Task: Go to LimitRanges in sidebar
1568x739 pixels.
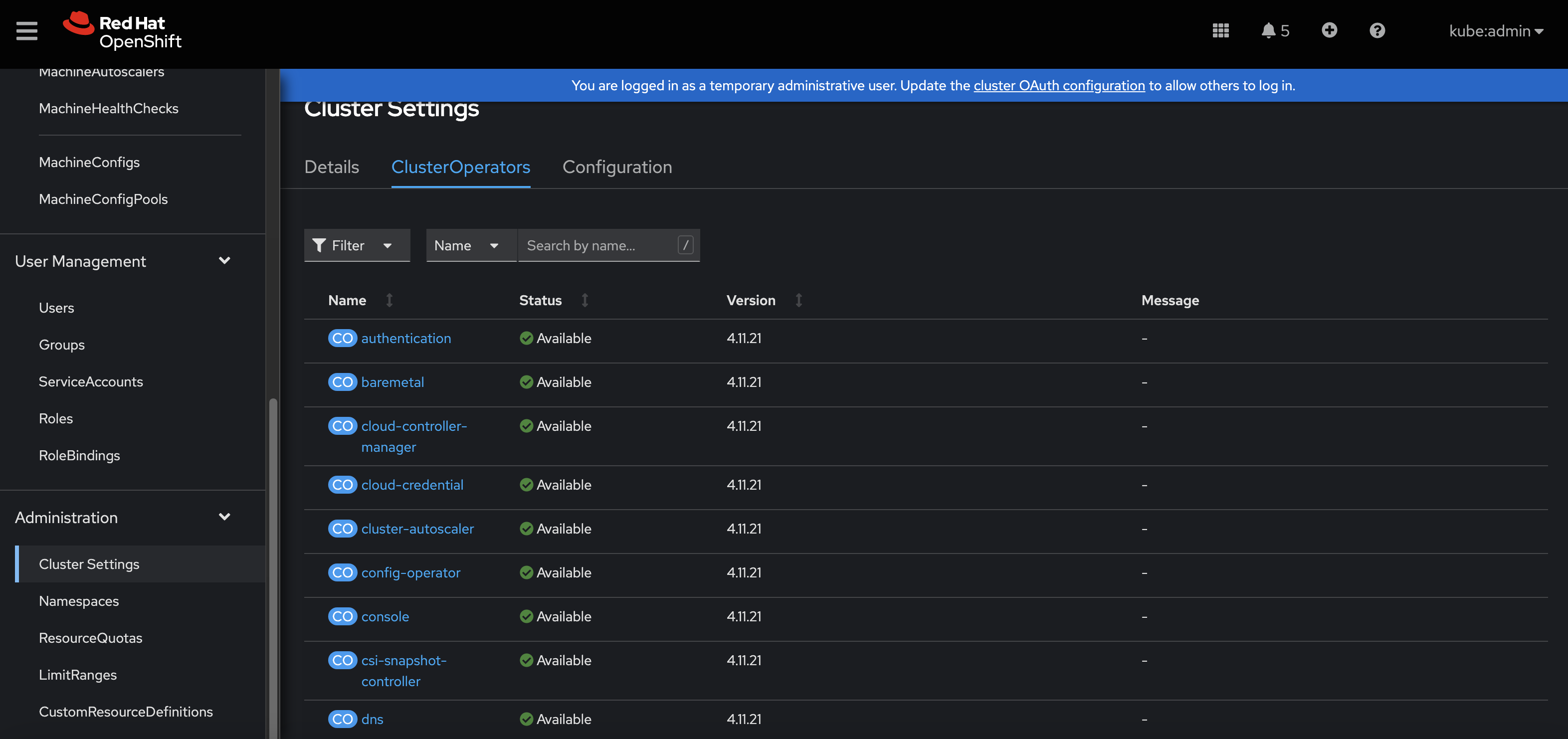Action: 78,675
